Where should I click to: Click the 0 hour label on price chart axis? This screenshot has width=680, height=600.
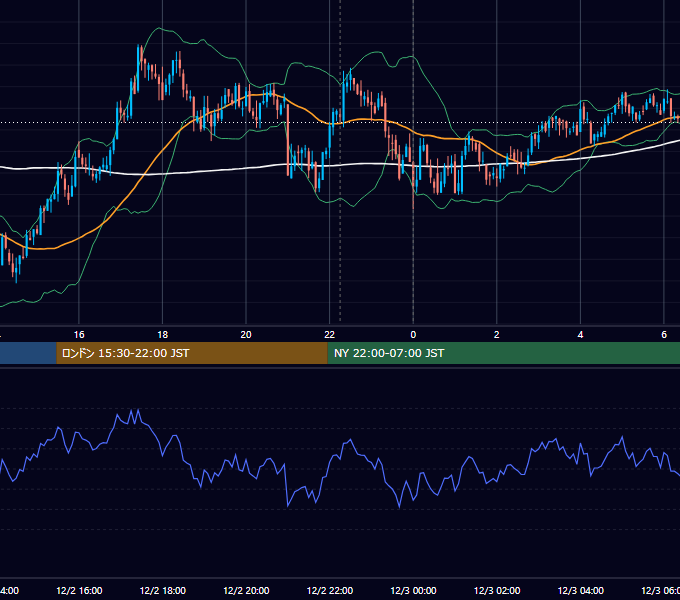tap(413, 335)
